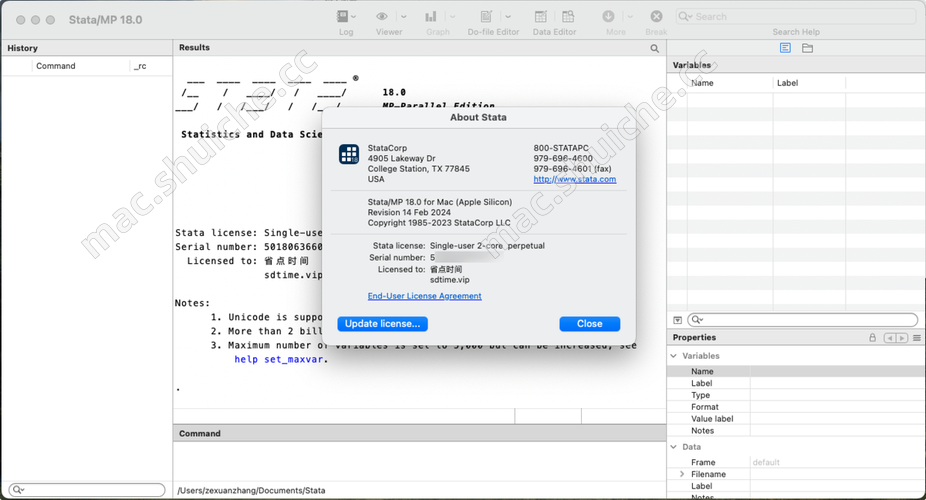Open the Log toolbar icon
926x500 pixels.
pos(344,17)
